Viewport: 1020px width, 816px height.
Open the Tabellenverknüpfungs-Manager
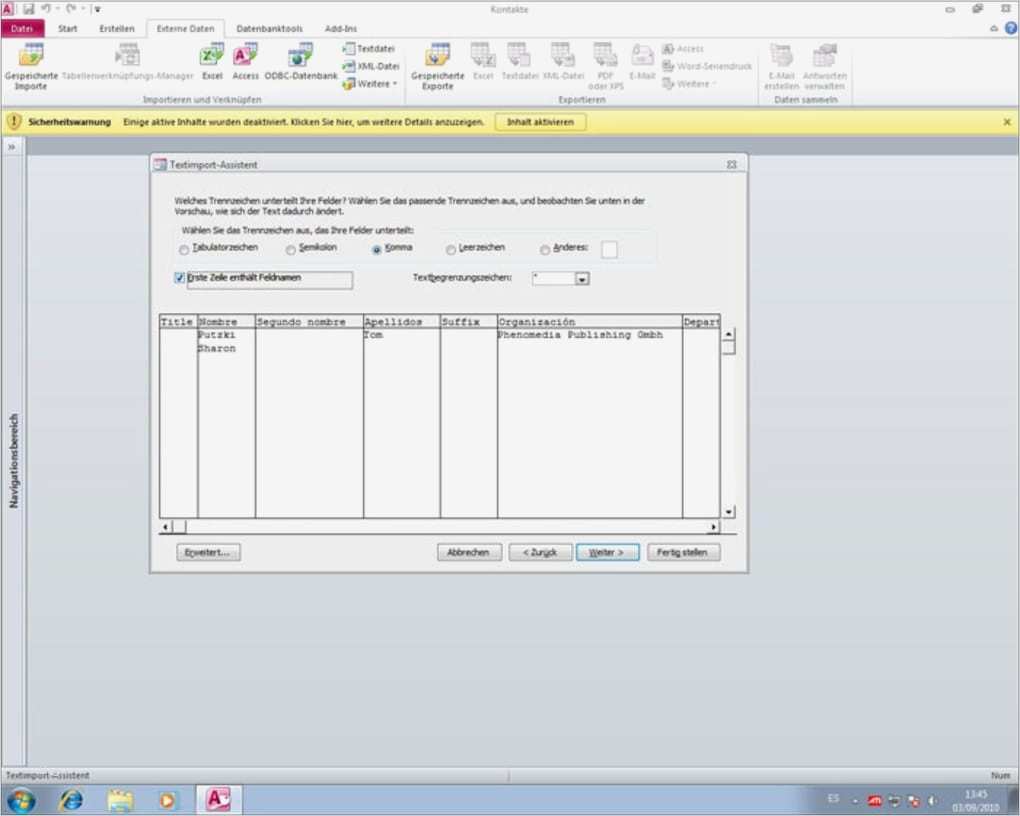128,63
